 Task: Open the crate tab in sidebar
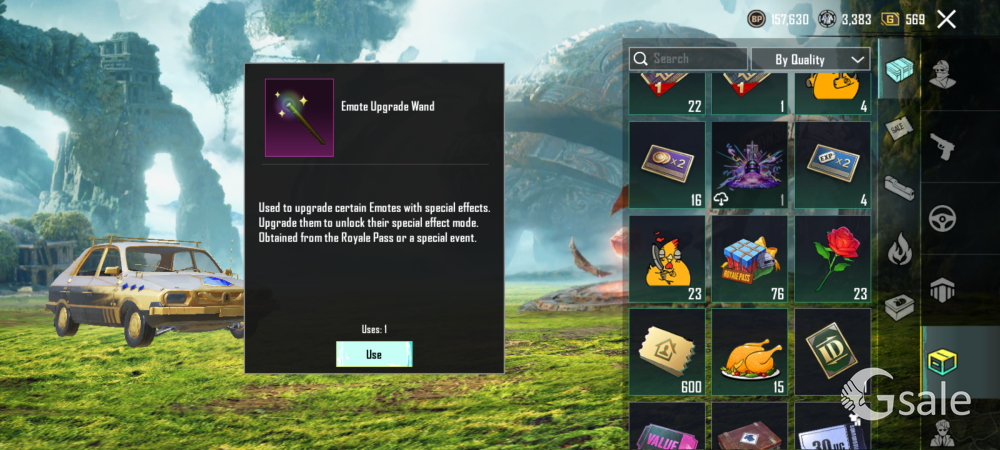point(899,69)
